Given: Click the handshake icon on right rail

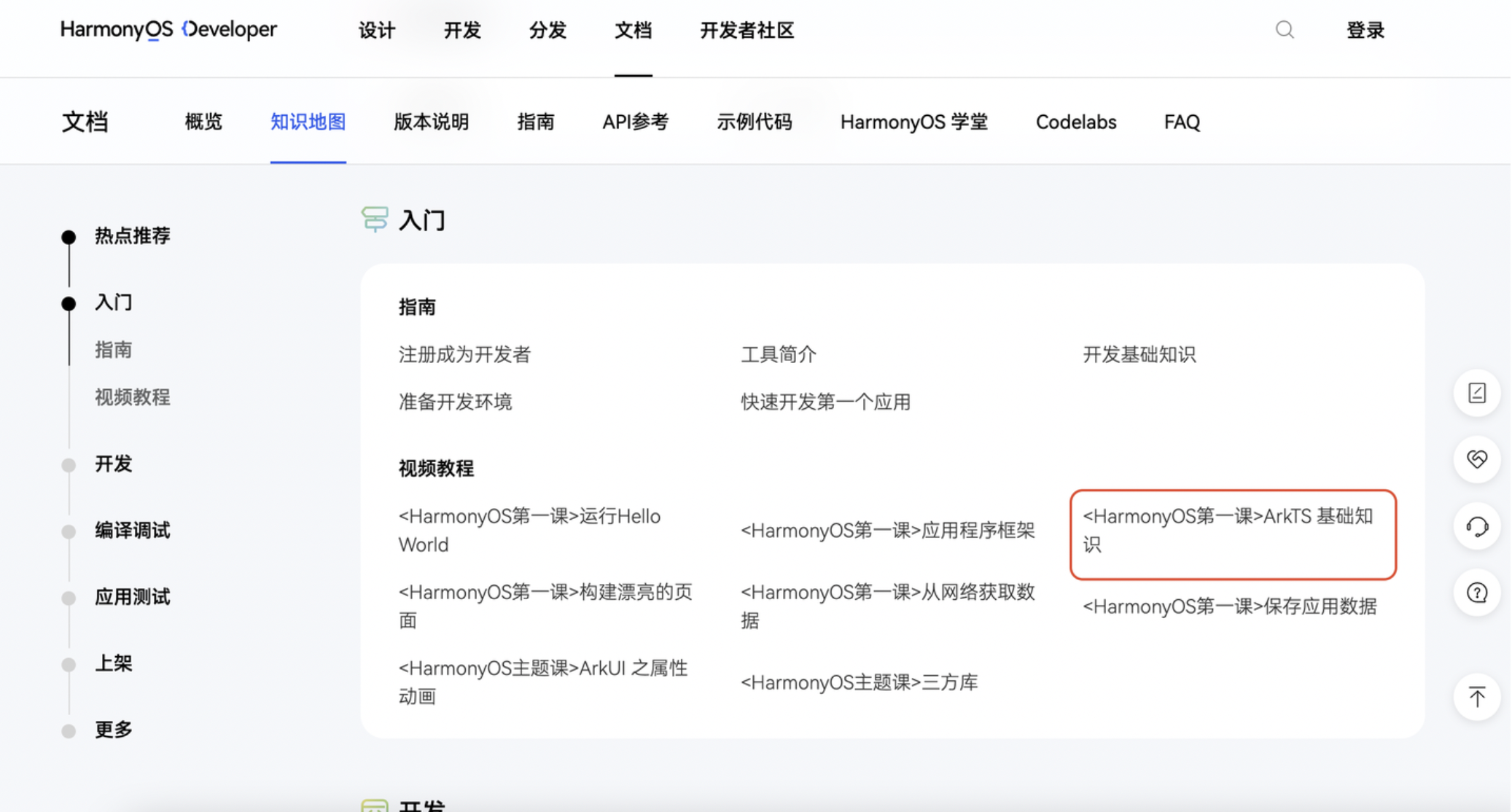Looking at the screenshot, I should (x=1477, y=459).
